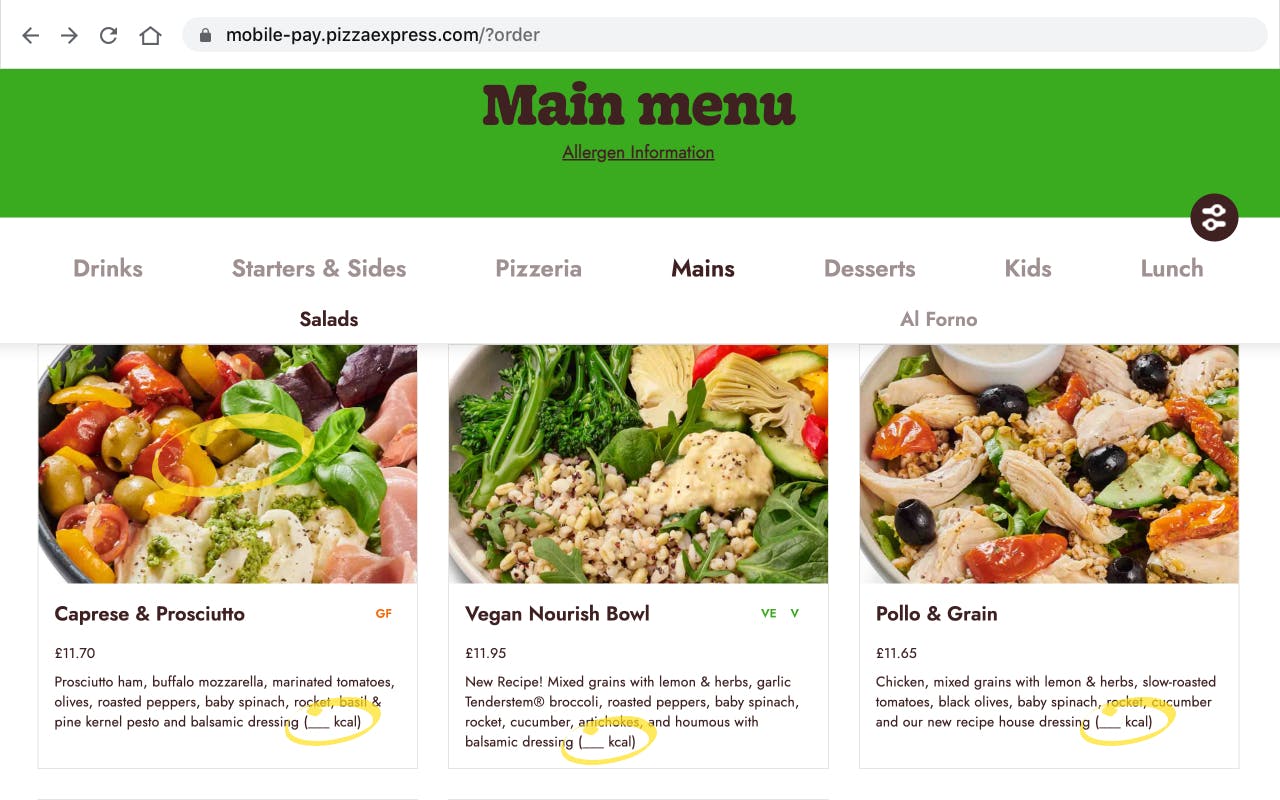
Task: Reload the page with the refresh icon
Action: click(x=109, y=35)
